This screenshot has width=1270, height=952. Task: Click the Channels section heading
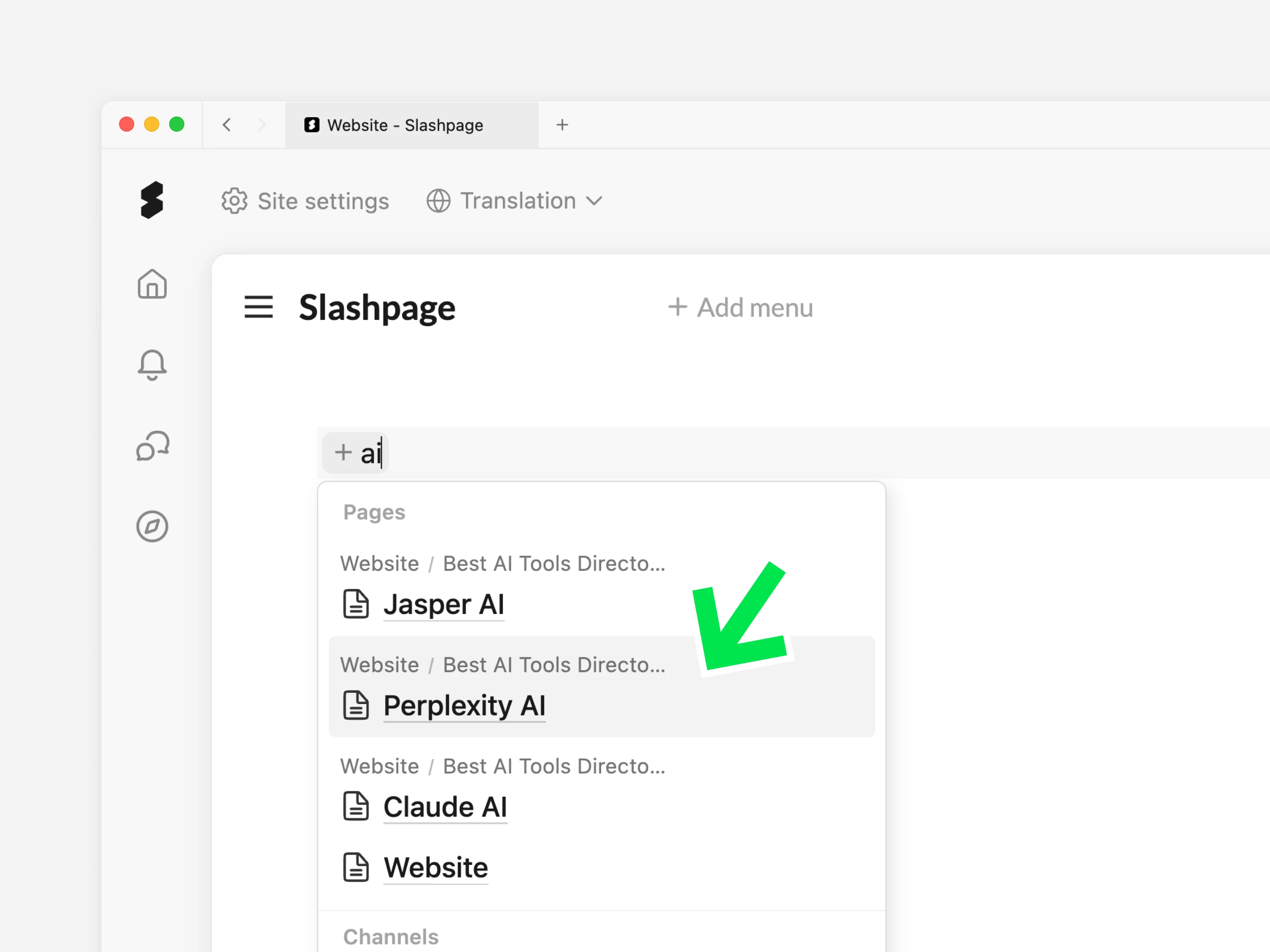(391, 936)
